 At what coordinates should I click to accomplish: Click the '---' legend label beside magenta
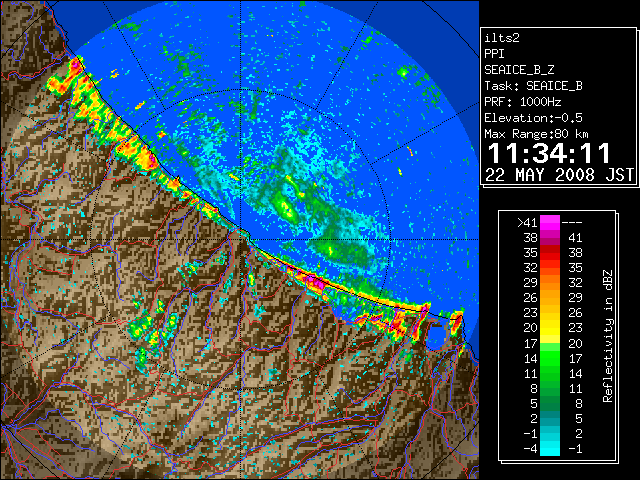572,223
